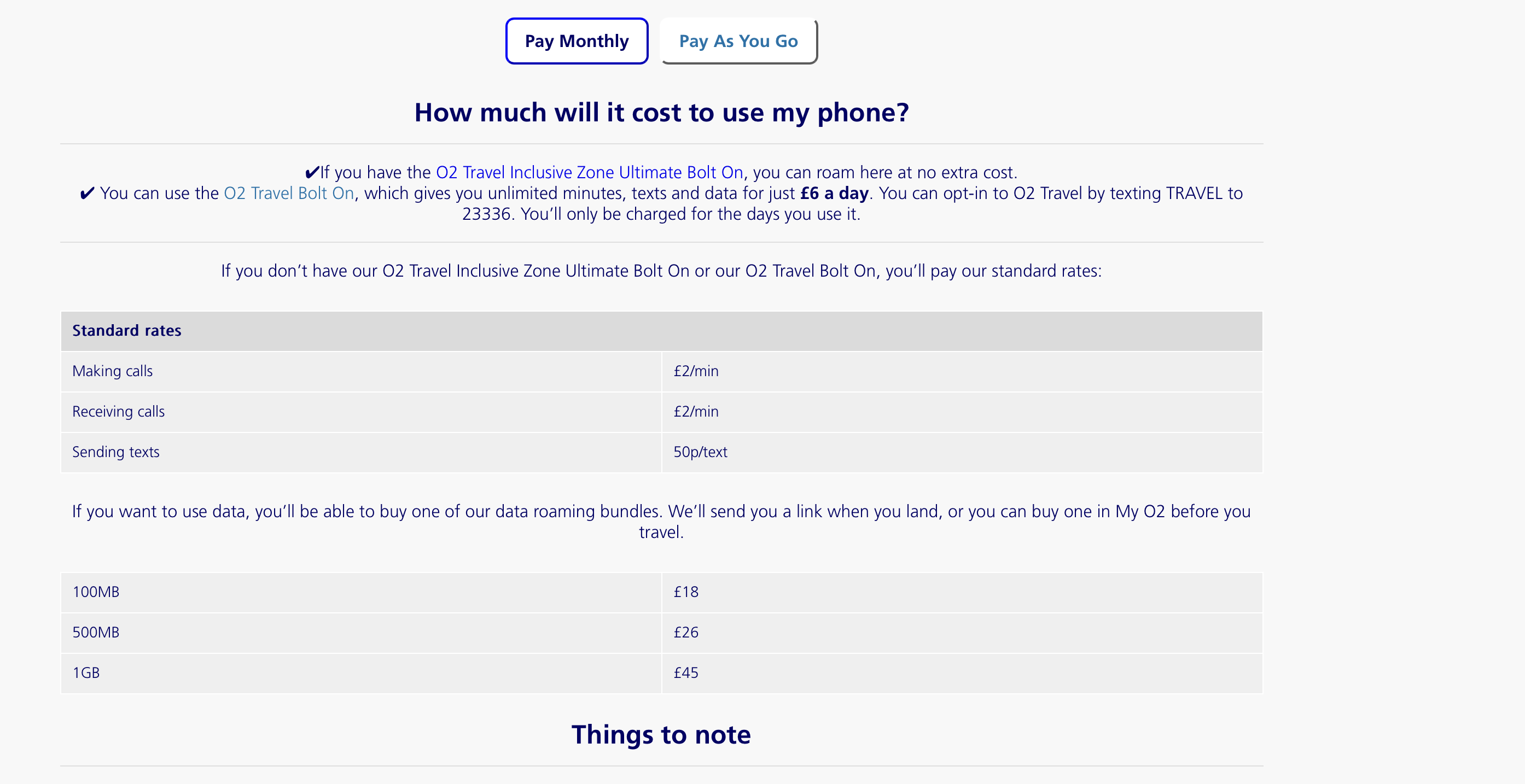Open the O2 Travel Bolt On link
The height and width of the screenshot is (784, 1525).
[x=288, y=193]
